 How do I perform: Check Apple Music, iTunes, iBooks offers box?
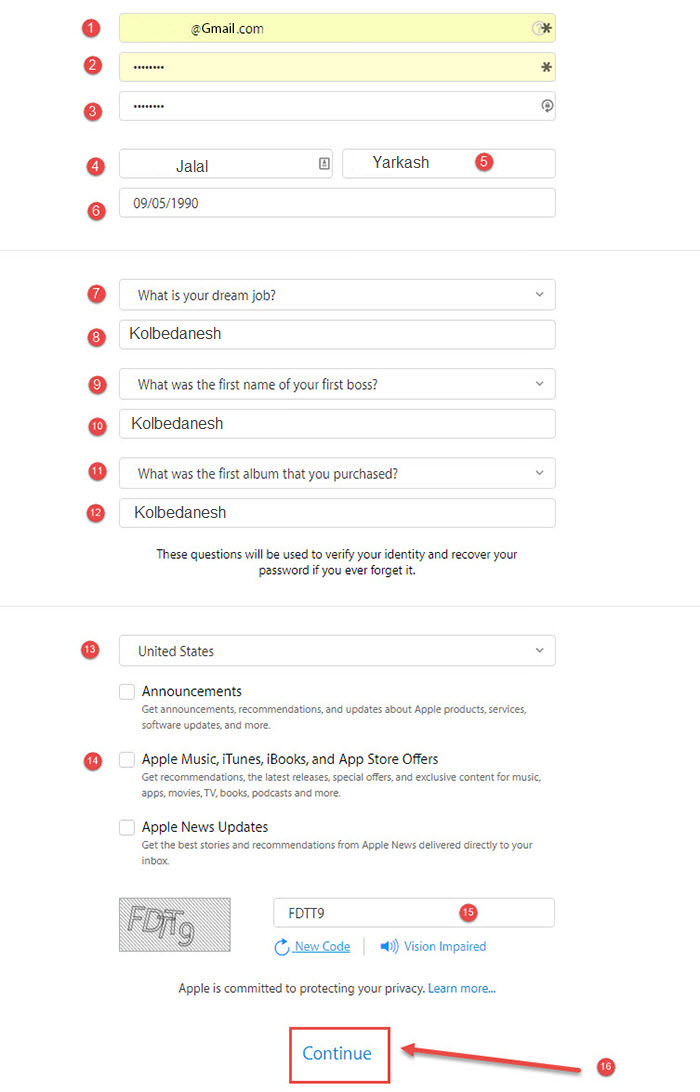[127, 759]
